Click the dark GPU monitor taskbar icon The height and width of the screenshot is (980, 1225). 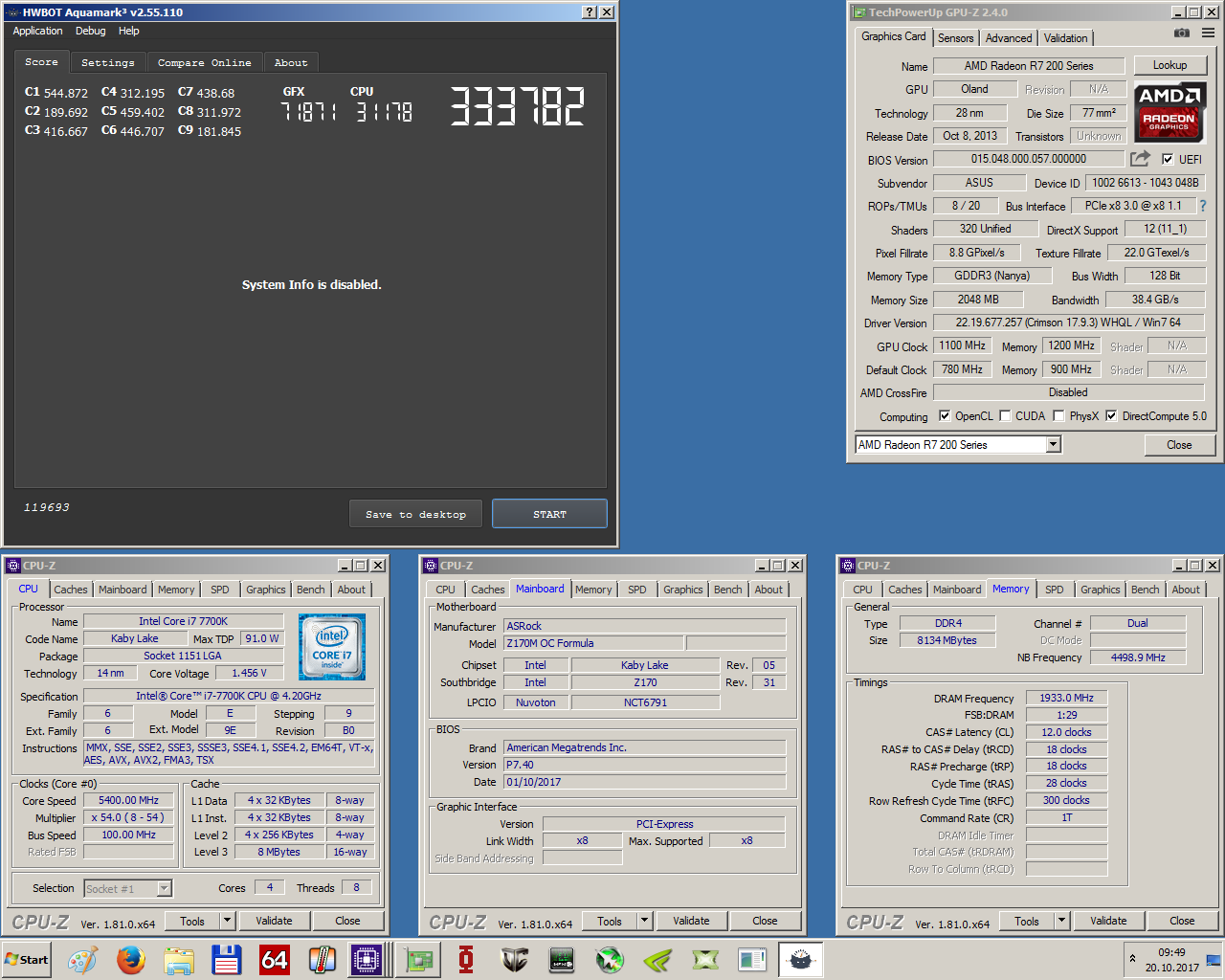(562, 960)
